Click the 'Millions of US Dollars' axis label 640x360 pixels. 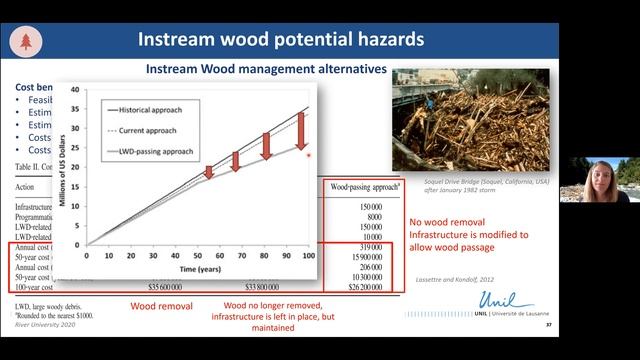pyautogui.click(x=62, y=171)
